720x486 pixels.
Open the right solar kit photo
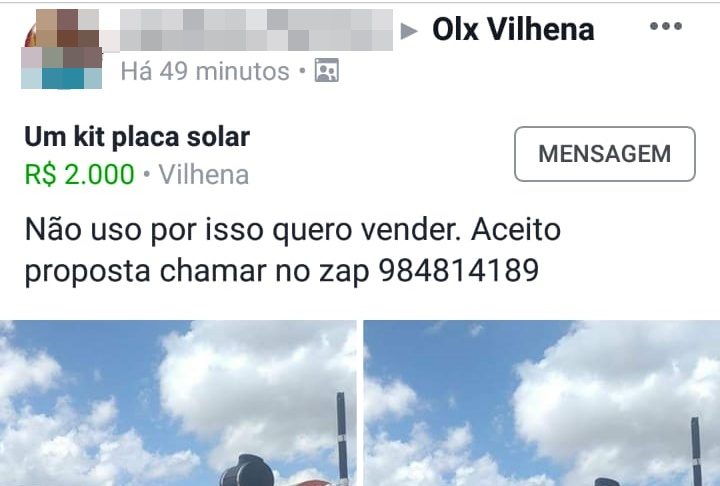[x=542, y=403]
